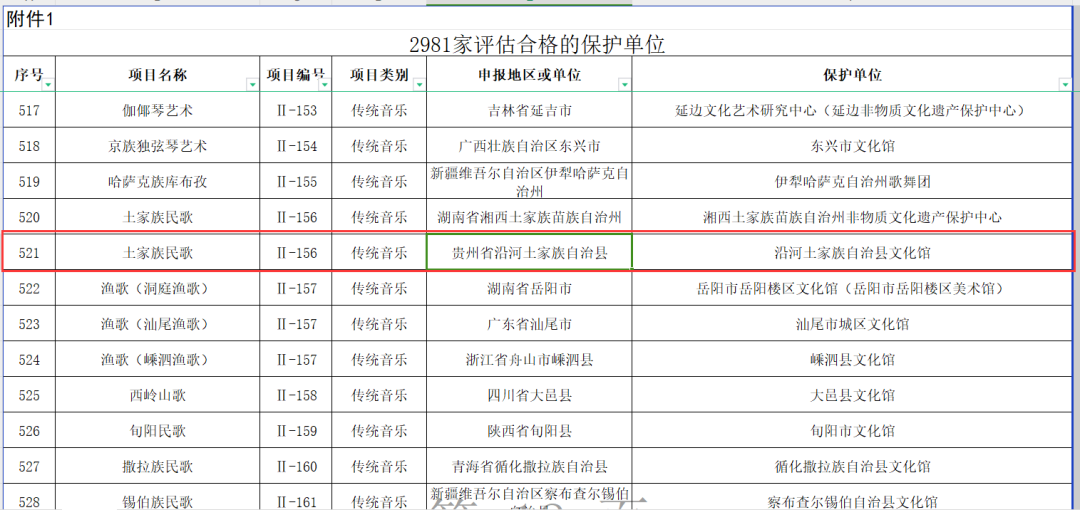
Task: Expand the 项目编号 filter arrow
Action: tap(322, 85)
